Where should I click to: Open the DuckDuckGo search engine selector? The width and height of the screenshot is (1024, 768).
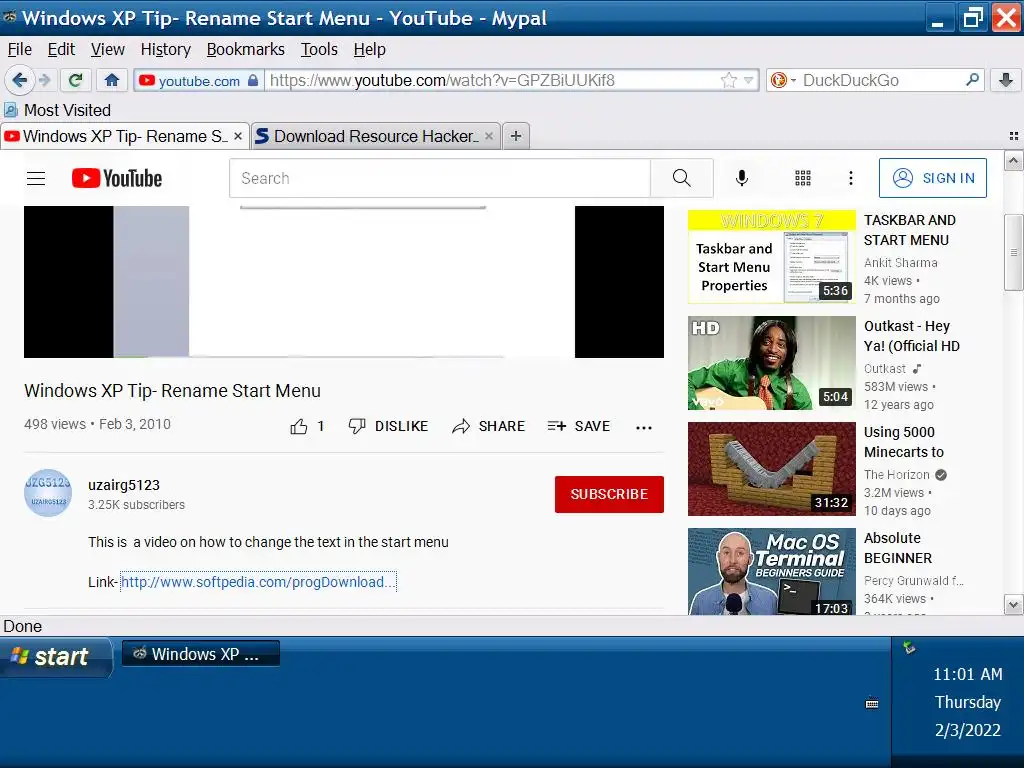(783, 80)
